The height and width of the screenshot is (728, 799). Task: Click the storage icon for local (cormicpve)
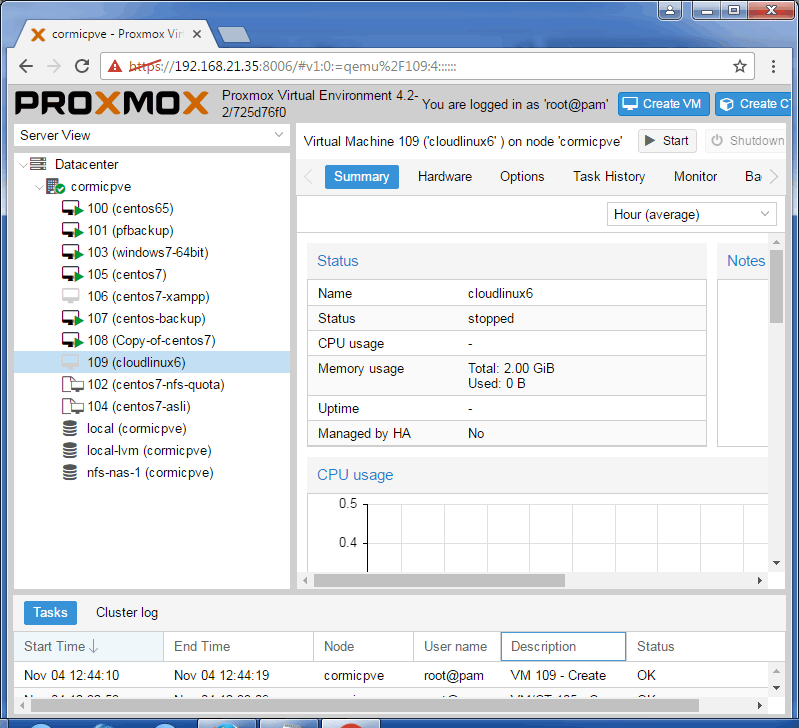pos(70,428)
